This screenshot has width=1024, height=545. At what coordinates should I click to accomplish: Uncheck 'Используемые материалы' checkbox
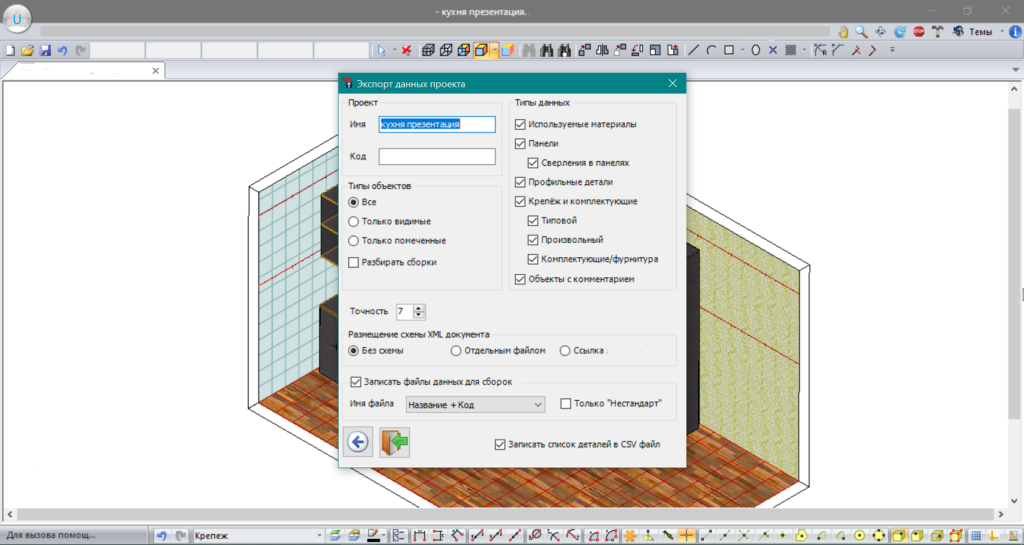[520, 125]
